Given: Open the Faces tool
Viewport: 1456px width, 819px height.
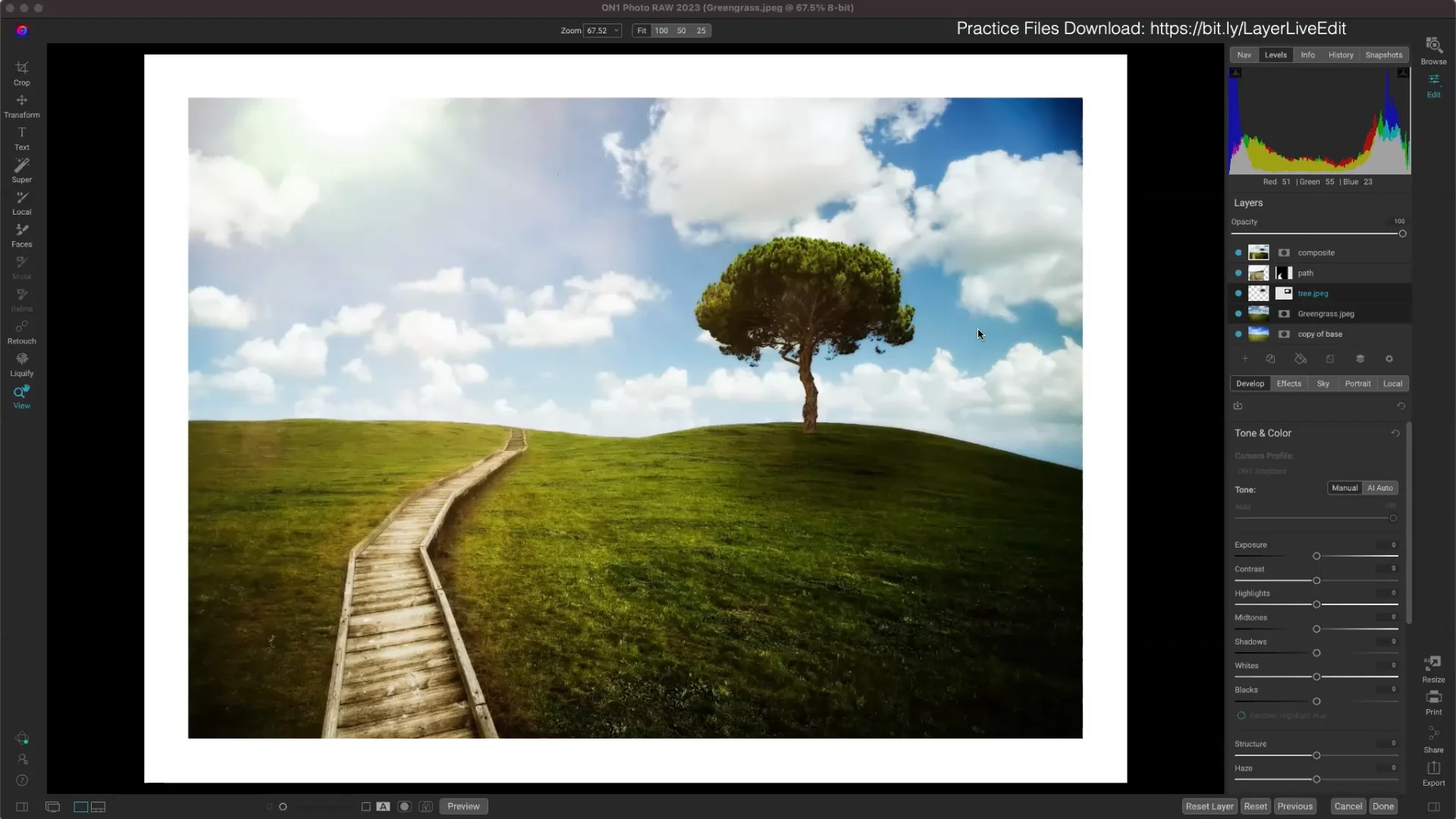Looking at the screenshot, I should pos(21,236).
